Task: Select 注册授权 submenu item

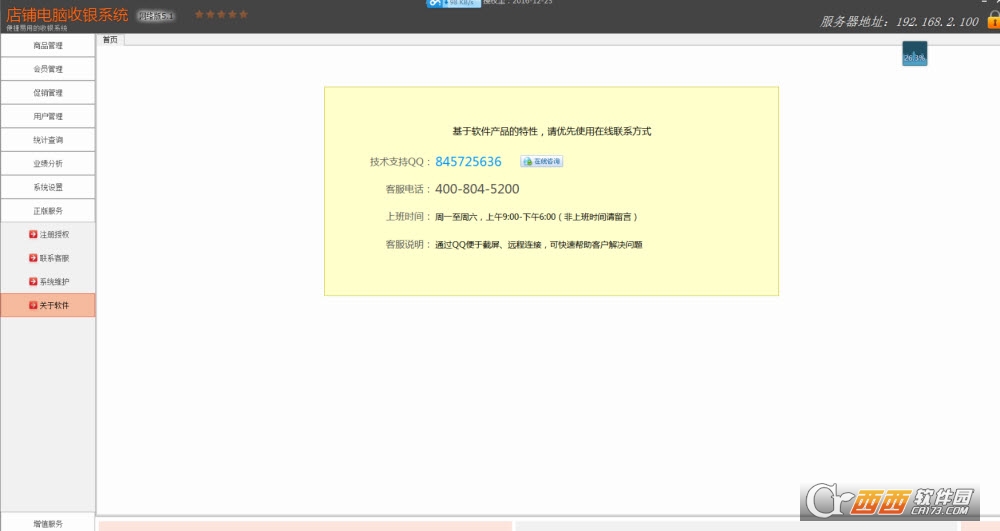Action: click(48, 235)
